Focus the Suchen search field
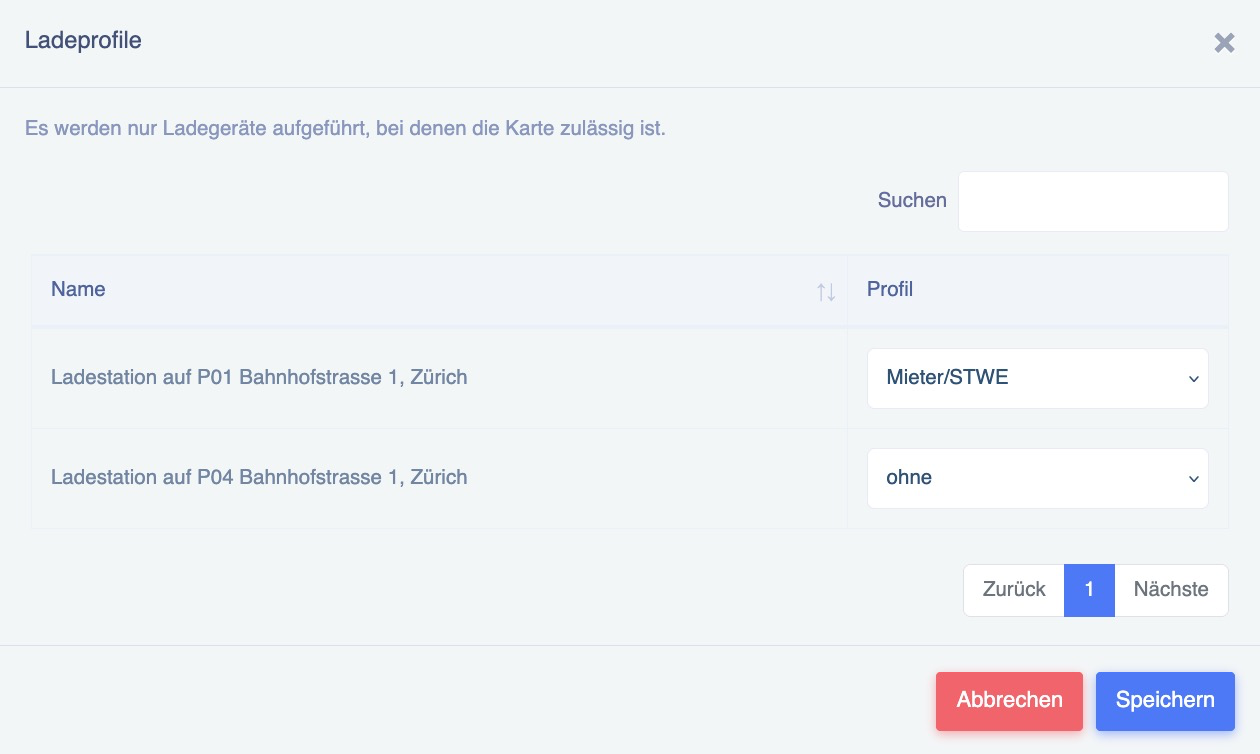This screenshot has width=1260, height=754. click(x=1093, y=201)
